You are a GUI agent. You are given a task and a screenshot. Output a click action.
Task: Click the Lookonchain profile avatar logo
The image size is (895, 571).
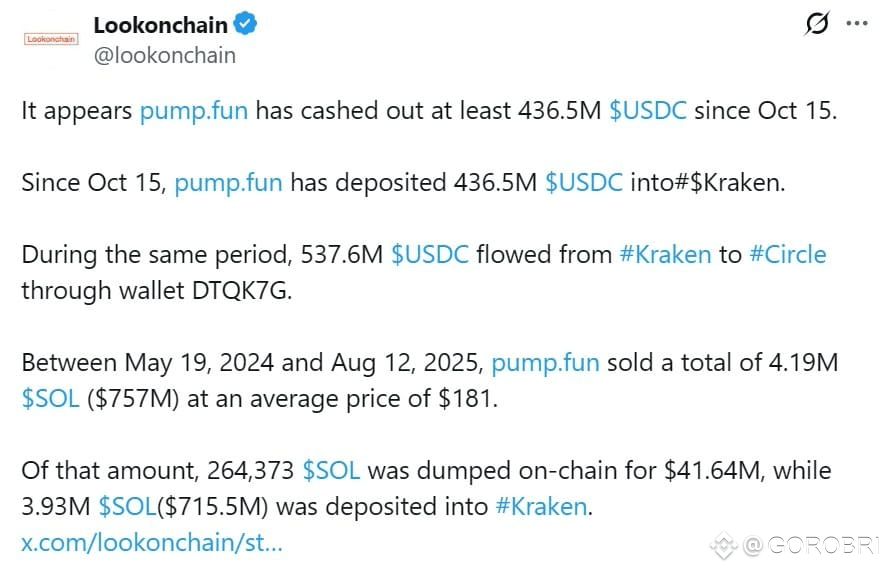51,39
